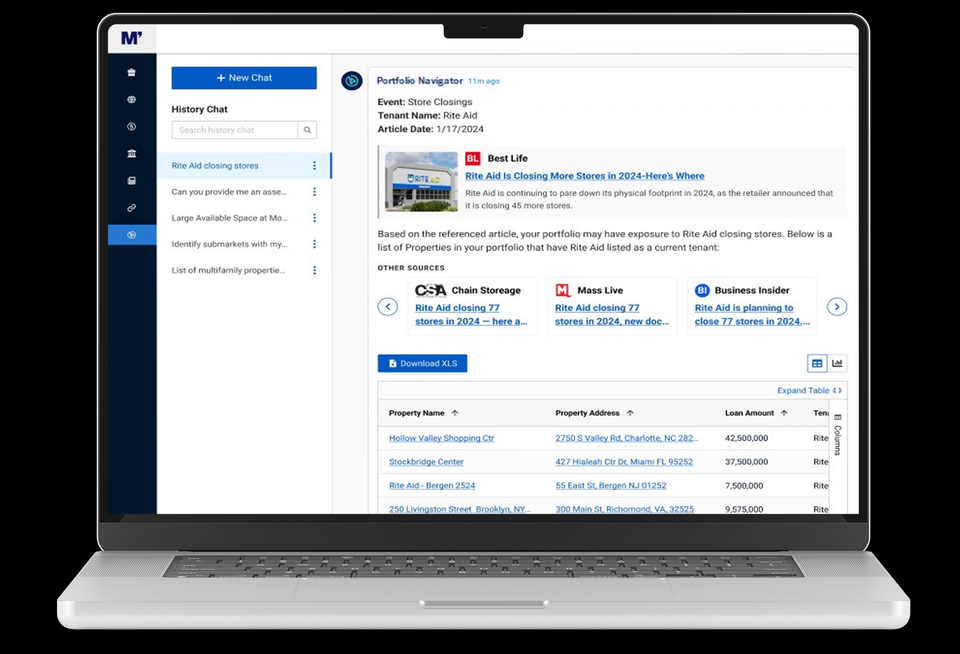The width and height of the screenshot is (960, 654).
Task: Select 'List of multifamily propertie...' chat
Action: tap(228, 270)
